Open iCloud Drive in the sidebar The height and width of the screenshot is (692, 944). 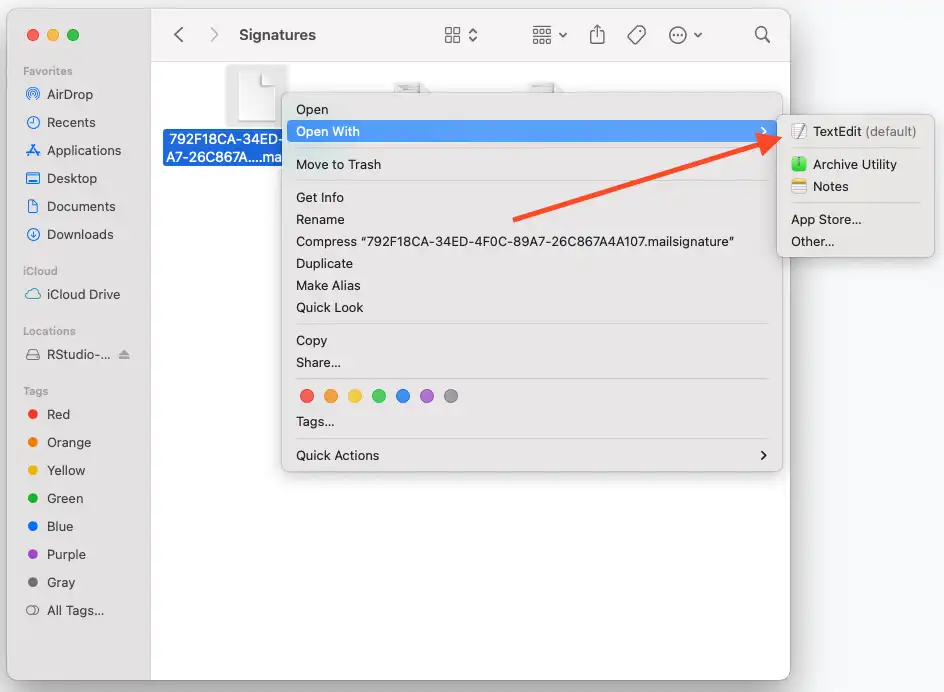83,294
